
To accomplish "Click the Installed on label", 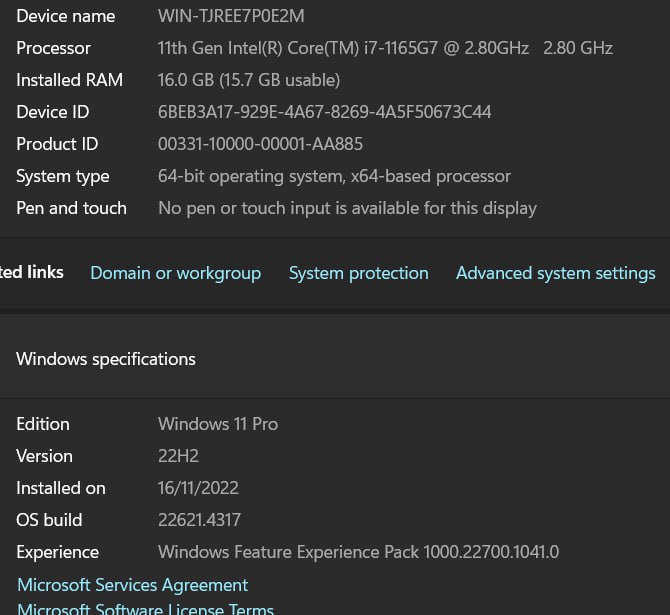I will click(x=61, y=488).
